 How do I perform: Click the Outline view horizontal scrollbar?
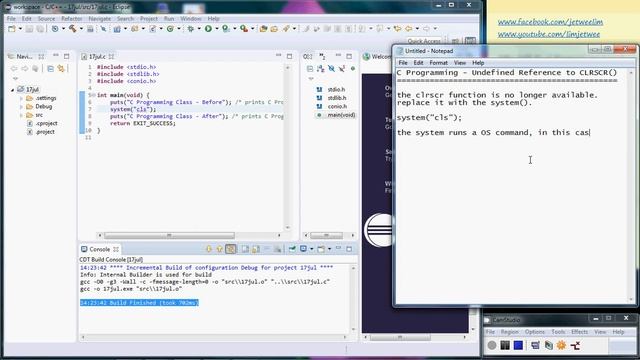pyautogui.click(x=326, y=236)
